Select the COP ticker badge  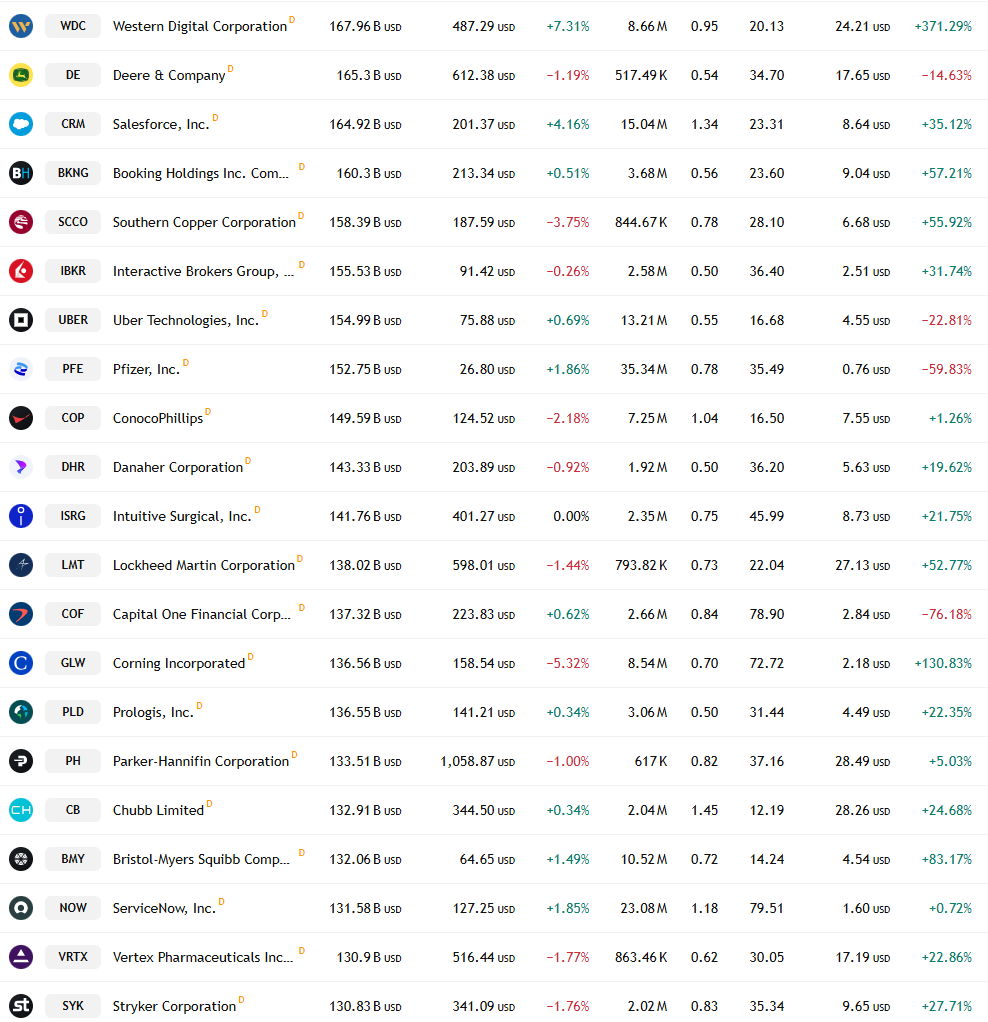pyautogui.click(x=73, y=418)
